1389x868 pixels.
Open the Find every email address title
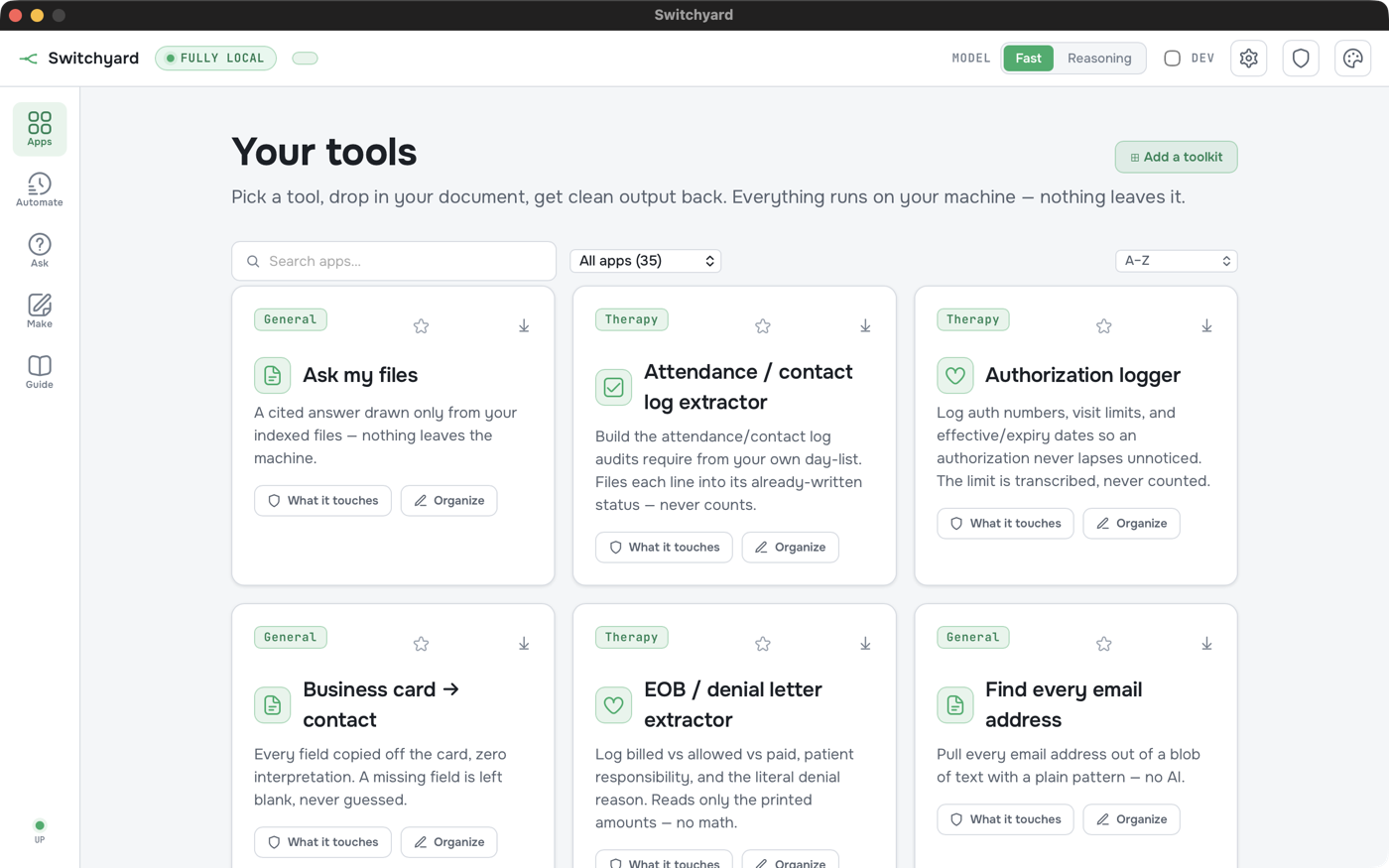pos(1064,704)
